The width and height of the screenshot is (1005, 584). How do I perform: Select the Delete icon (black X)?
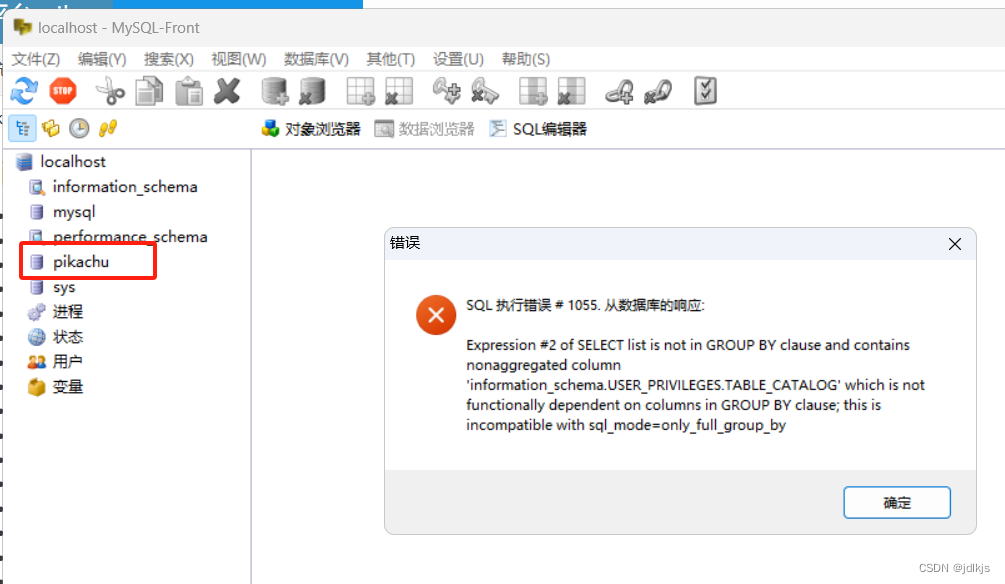coord(226,91)
